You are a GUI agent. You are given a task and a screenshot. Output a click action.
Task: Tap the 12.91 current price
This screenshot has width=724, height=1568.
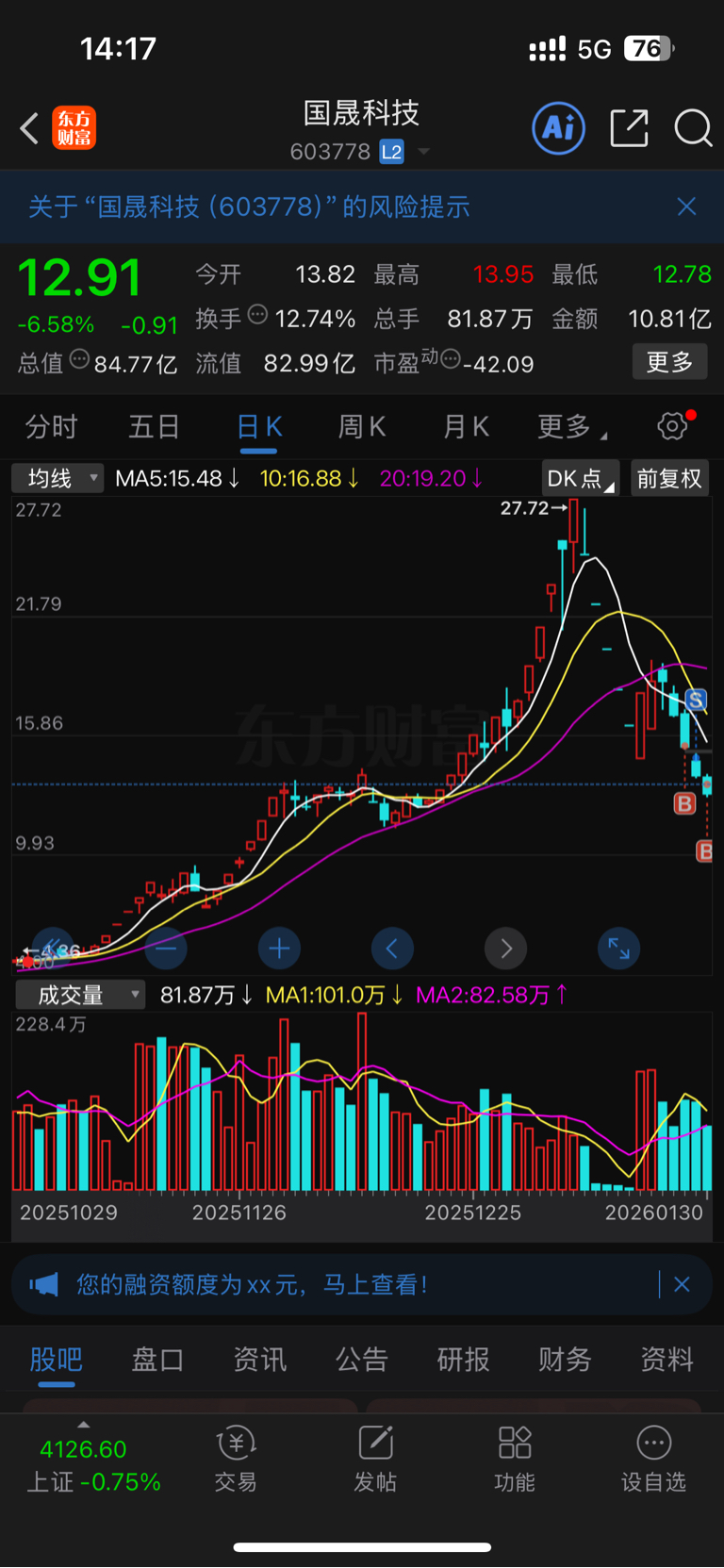pyautogui.click(x=80, y=278)
